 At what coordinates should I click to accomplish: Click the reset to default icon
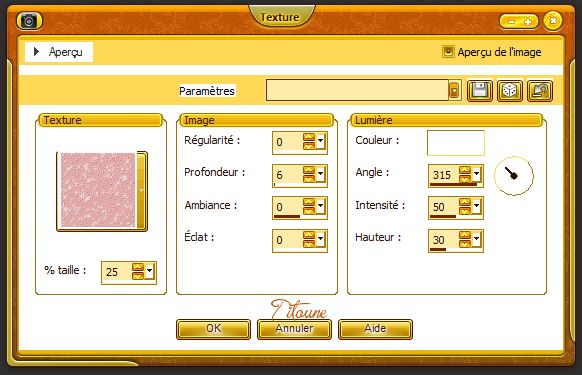click(x=540, y=91)
